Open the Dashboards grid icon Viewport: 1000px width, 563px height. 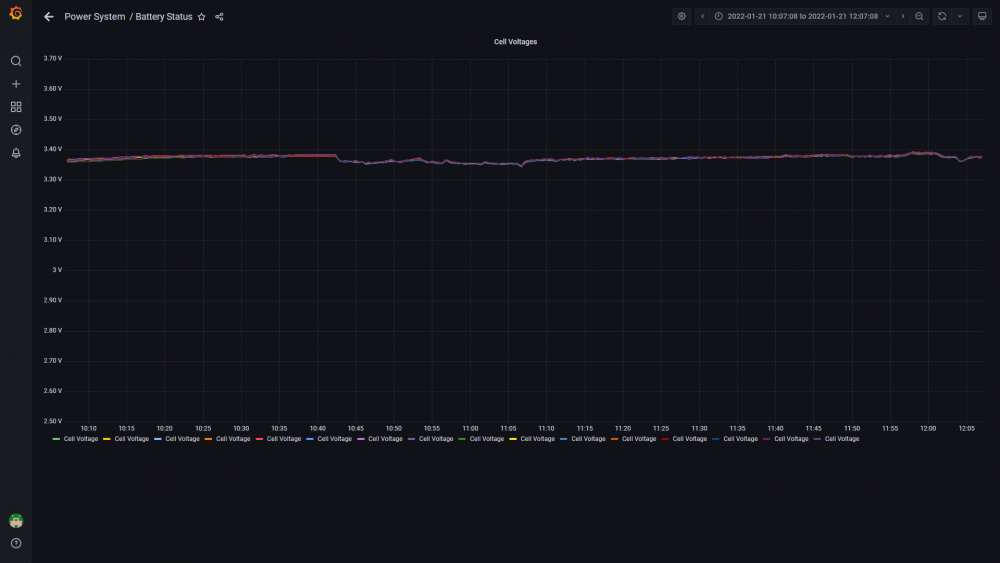click(16, 107)
